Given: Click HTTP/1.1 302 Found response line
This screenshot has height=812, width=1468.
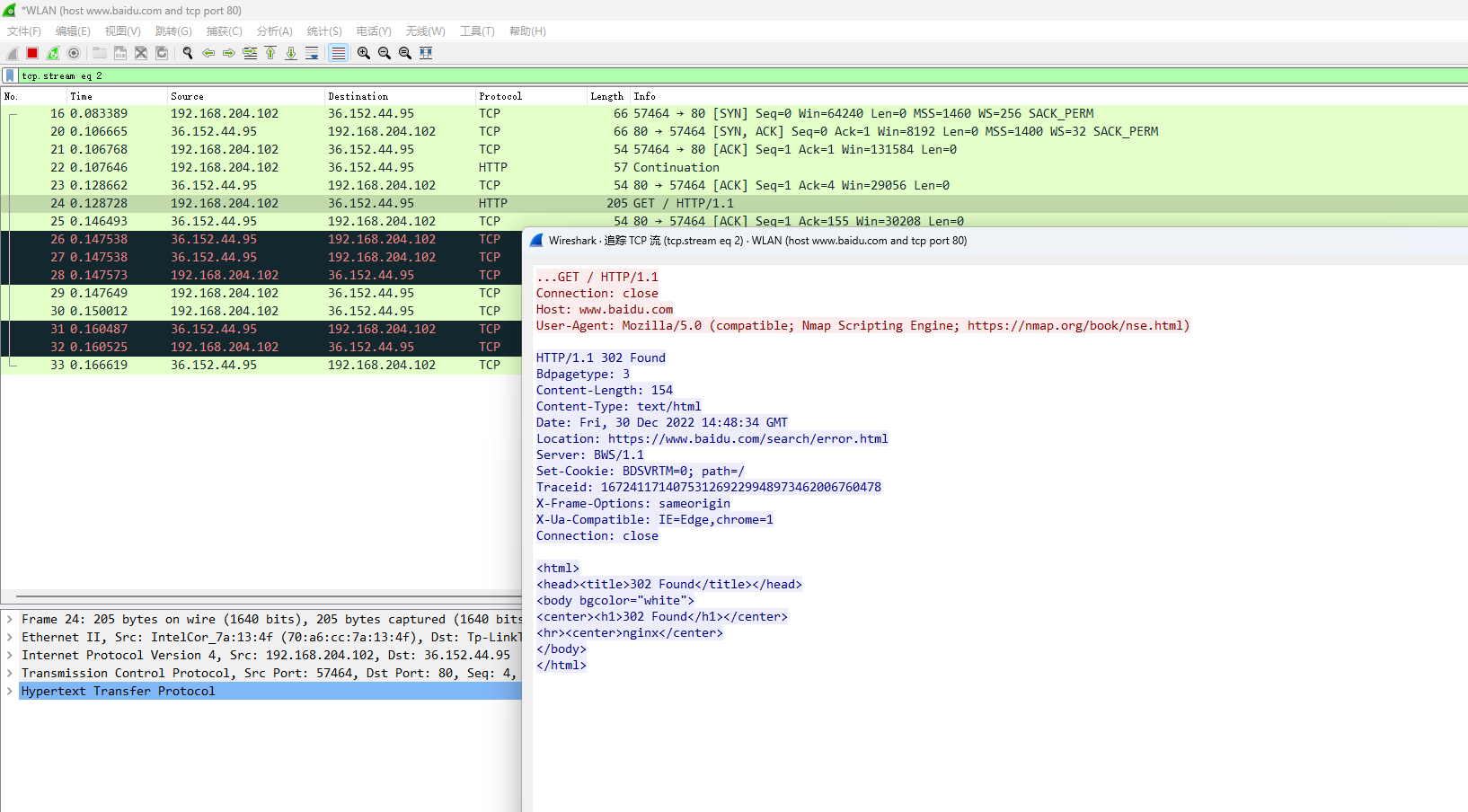Looking at the screenshot, I should coord(601,357).
